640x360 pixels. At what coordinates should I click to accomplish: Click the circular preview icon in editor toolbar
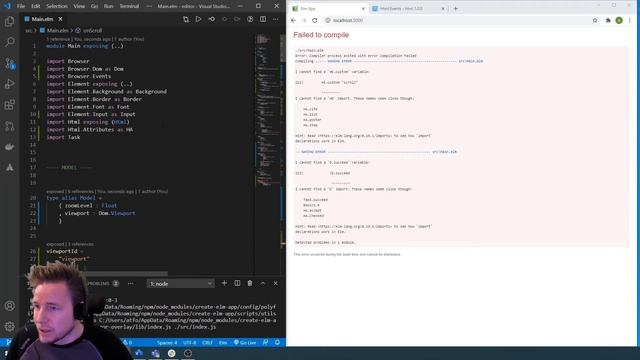[250, 19]
